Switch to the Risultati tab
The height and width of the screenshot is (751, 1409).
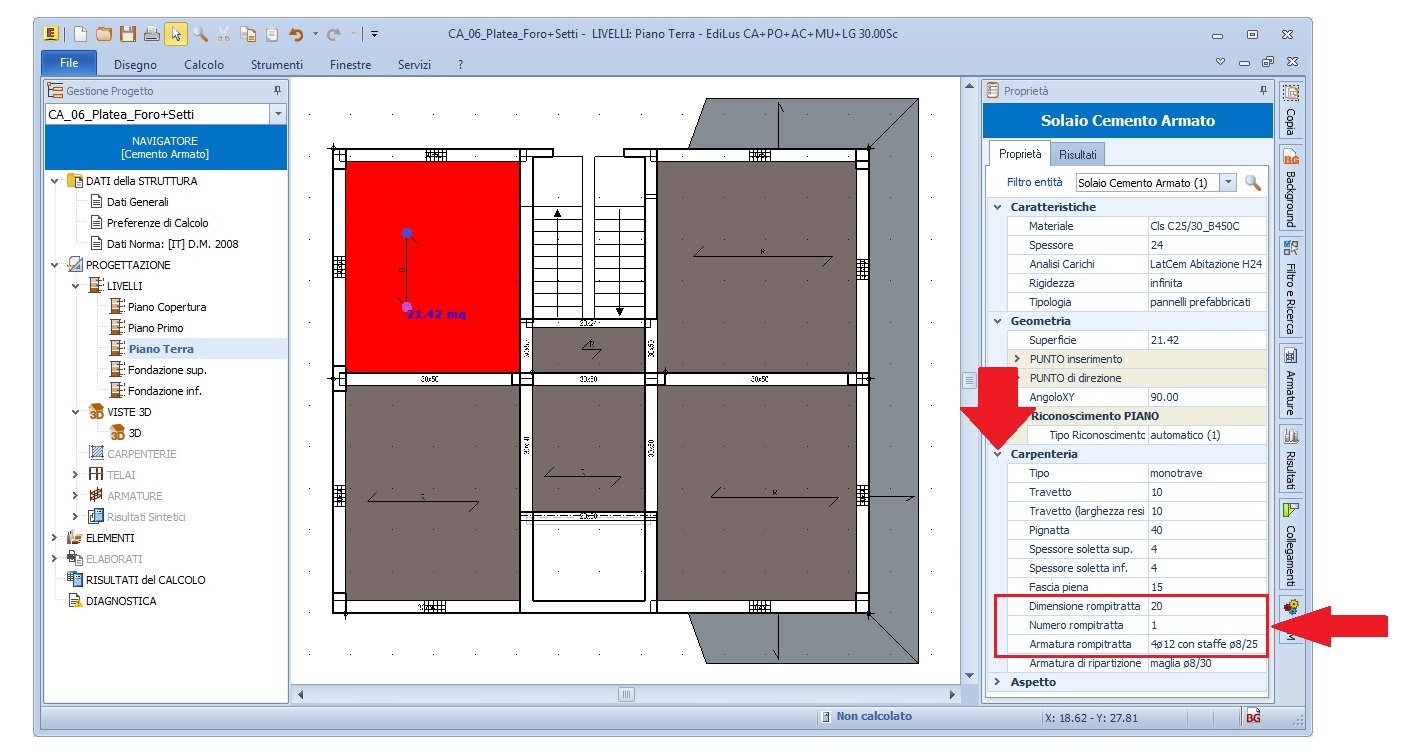click(1078, 155)
